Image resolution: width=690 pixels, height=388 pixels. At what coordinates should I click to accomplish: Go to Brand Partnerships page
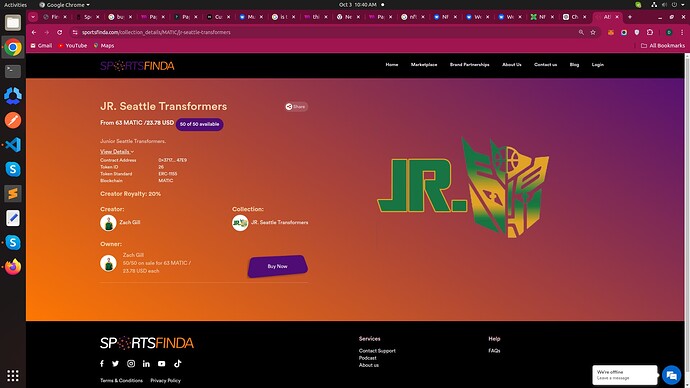470,65
